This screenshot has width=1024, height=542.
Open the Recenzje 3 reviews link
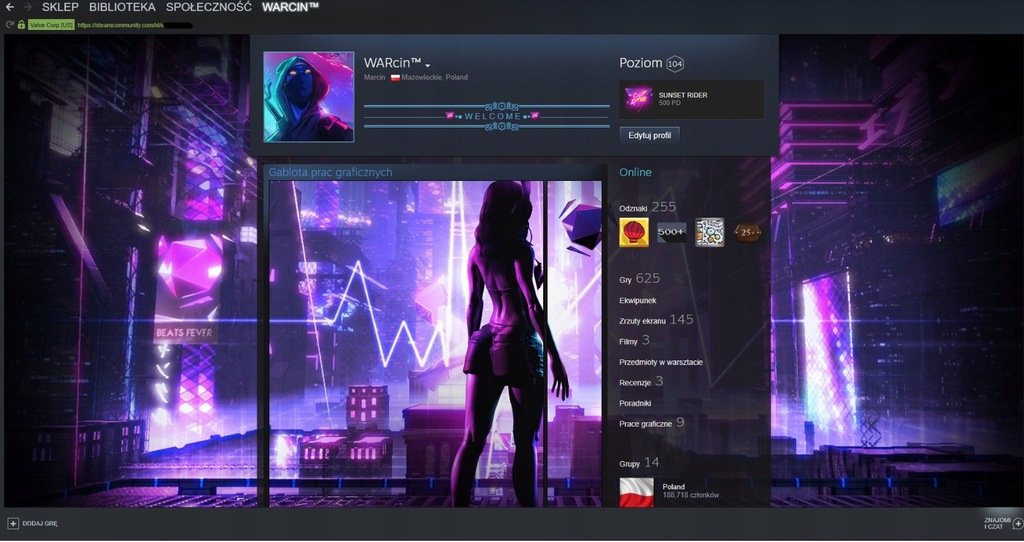click(x=641, y=381)
